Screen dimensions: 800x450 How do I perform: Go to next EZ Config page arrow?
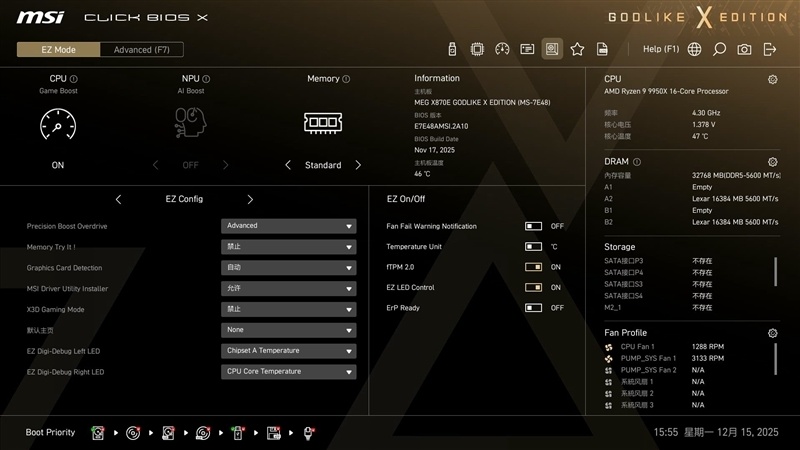pyautogui.click(x=250, y=199)
